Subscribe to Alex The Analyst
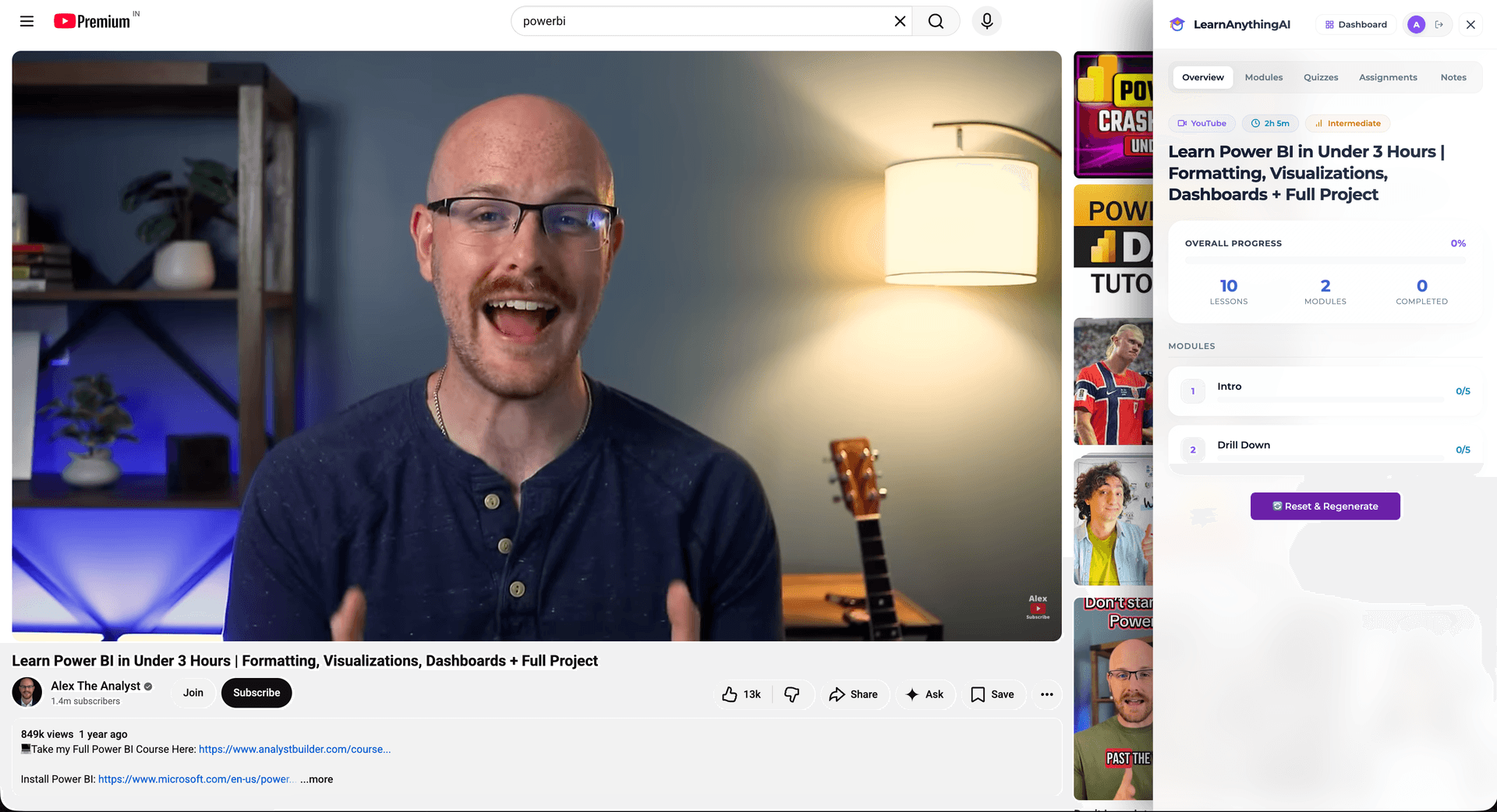Screen dimensions: 1497x812 [257, 693]
